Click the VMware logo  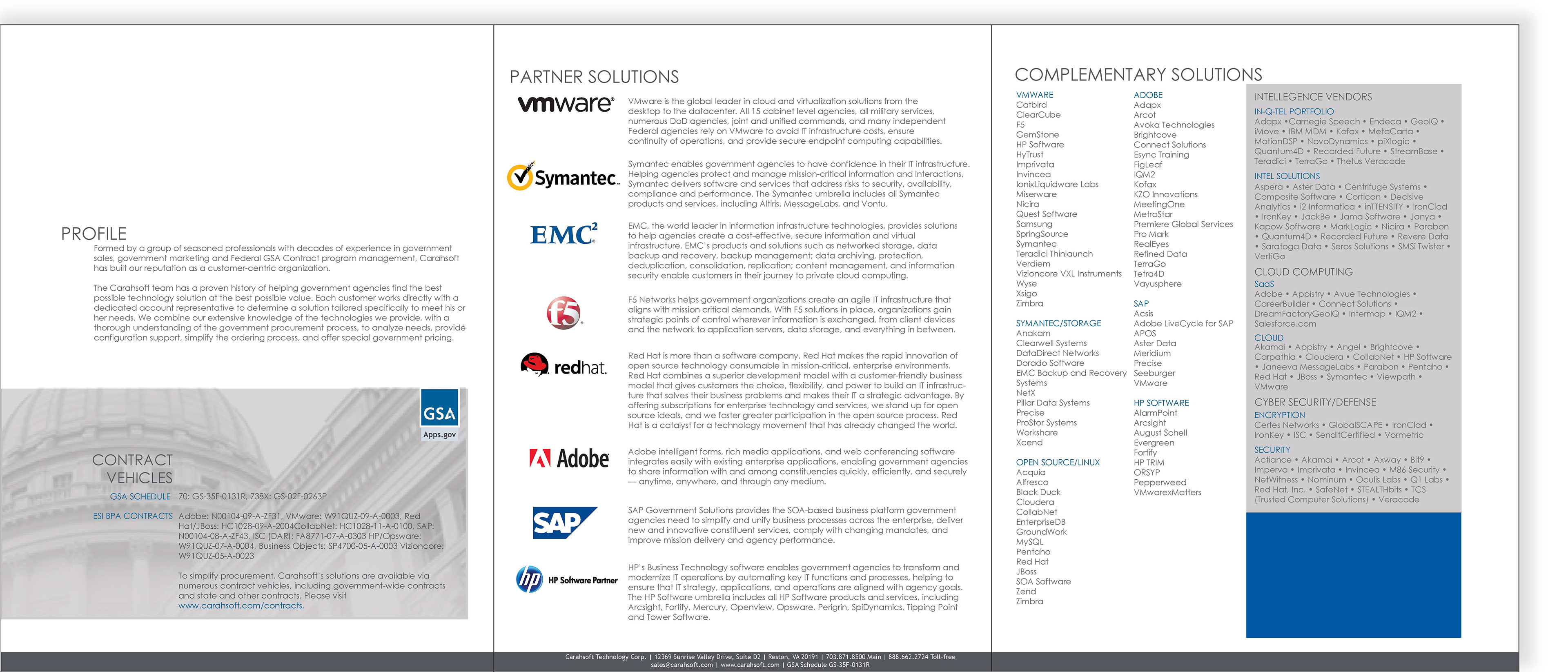(566, 104)
